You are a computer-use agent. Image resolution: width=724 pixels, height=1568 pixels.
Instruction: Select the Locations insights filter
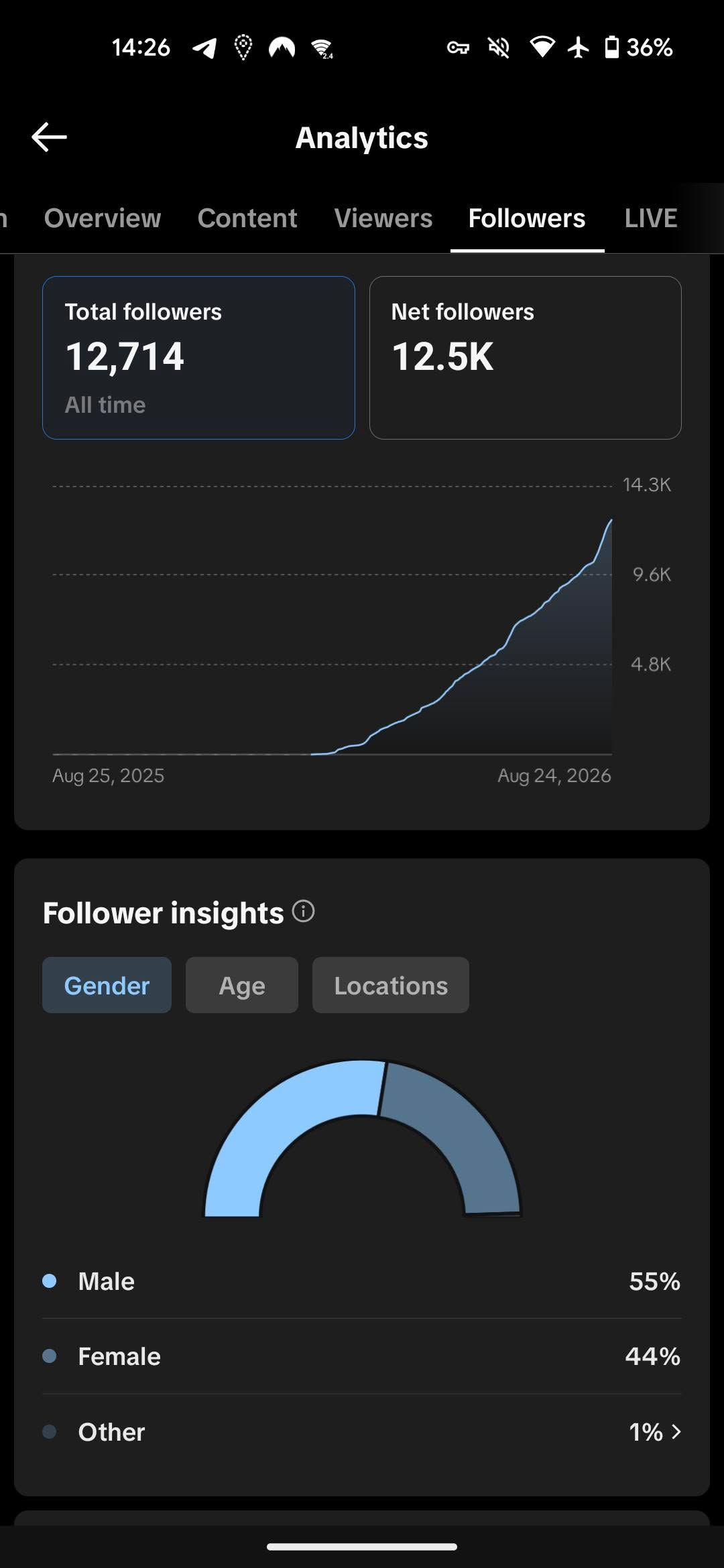click(391, 985)
